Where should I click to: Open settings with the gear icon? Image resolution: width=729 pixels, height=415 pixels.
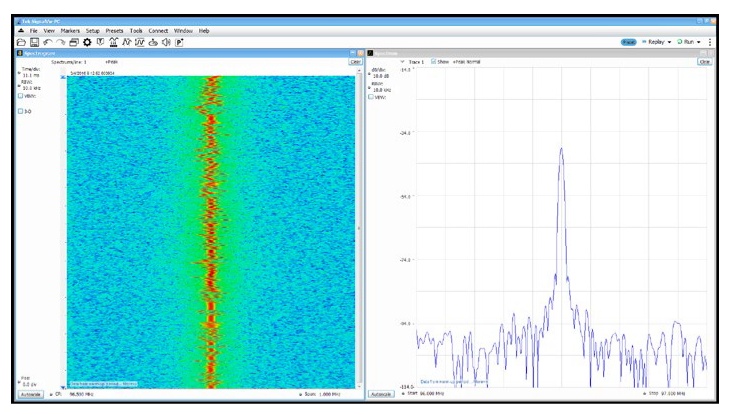pos(87,42)
